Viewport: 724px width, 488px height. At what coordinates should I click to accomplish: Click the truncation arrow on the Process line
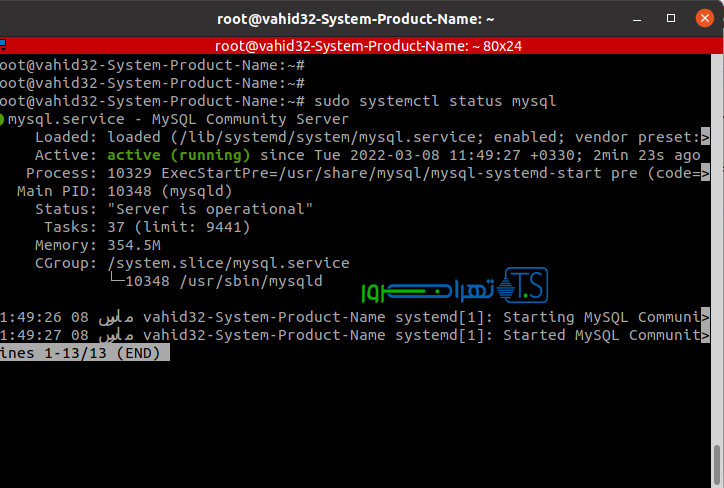(x=705, y=173)
